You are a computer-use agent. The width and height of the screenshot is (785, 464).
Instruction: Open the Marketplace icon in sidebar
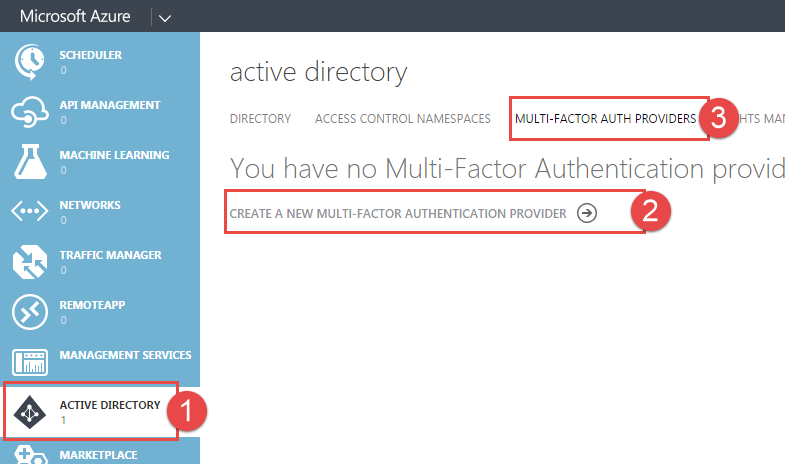point(30,454)
